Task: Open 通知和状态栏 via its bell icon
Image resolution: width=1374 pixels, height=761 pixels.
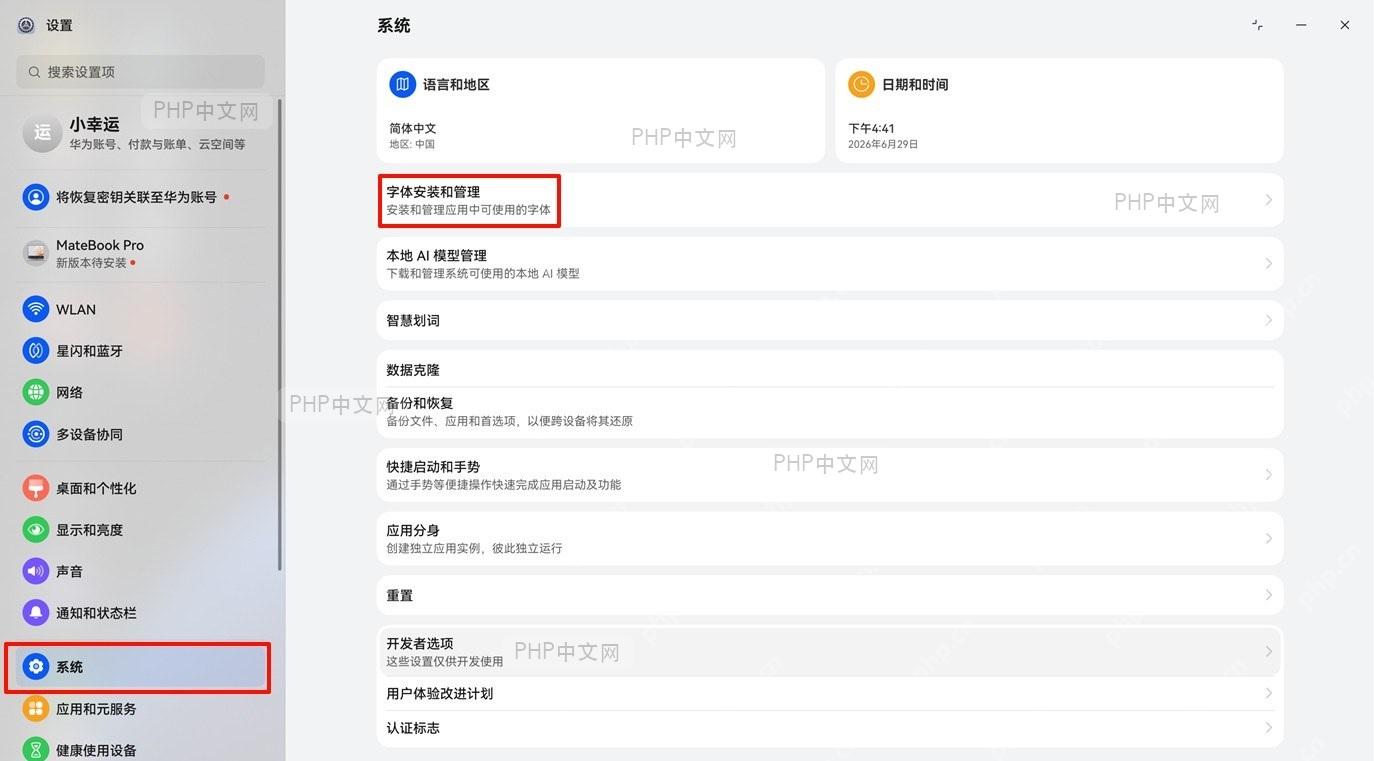Action: click(36, 613)
